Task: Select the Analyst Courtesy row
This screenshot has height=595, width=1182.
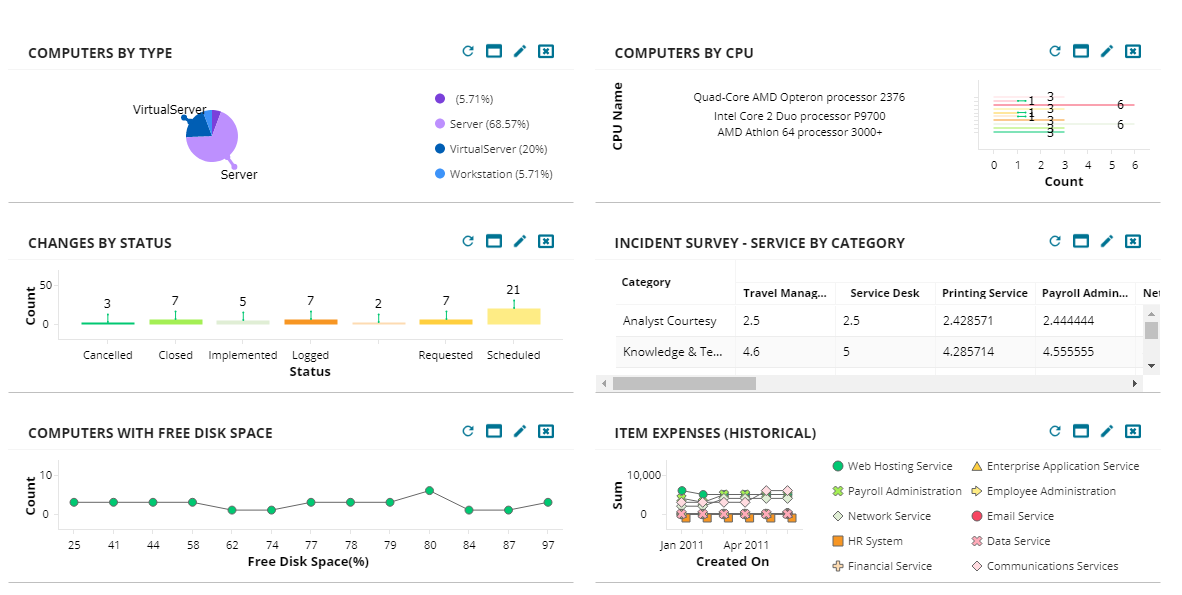Action: click(672, 321)
